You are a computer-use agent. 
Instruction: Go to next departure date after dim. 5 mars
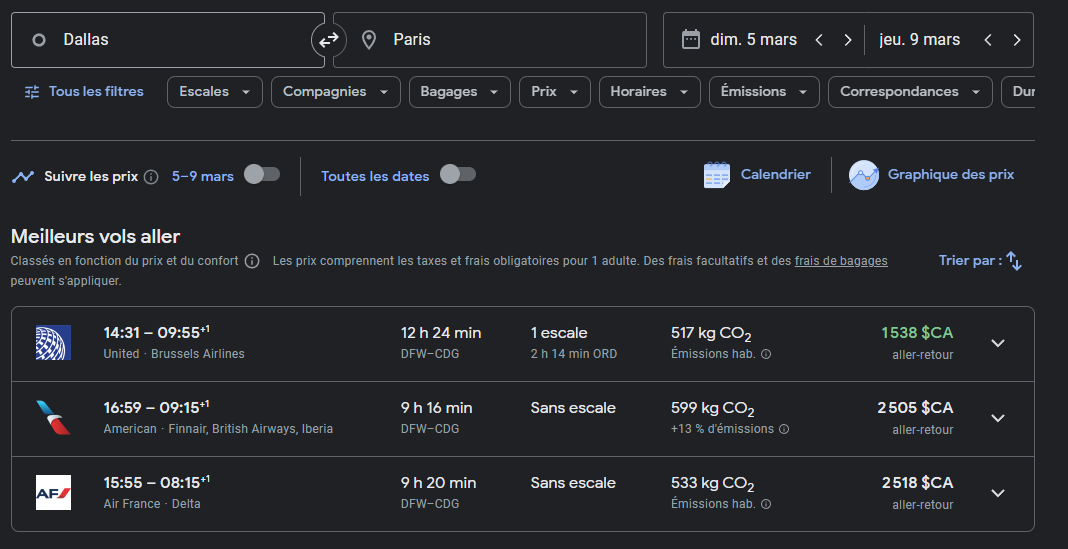848,40
